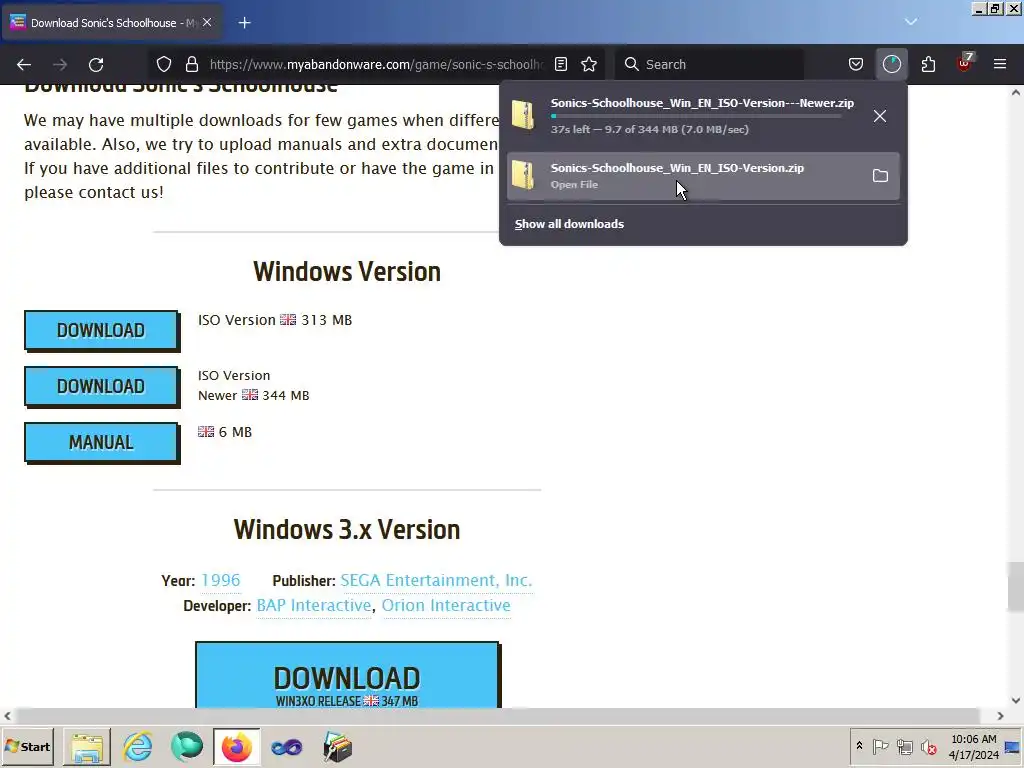Open a new browser tab
This screenshot has height=768, width=1024.
(244, 23)
